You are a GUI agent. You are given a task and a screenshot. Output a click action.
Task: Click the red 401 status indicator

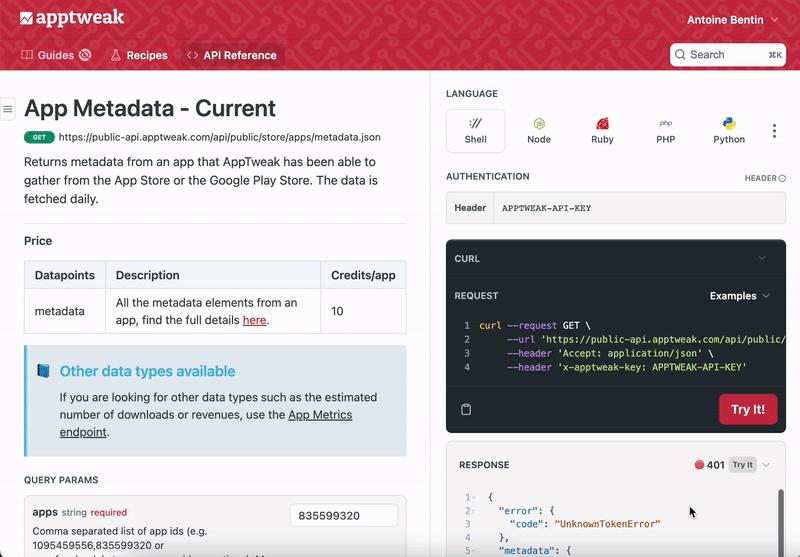[709, 465]
